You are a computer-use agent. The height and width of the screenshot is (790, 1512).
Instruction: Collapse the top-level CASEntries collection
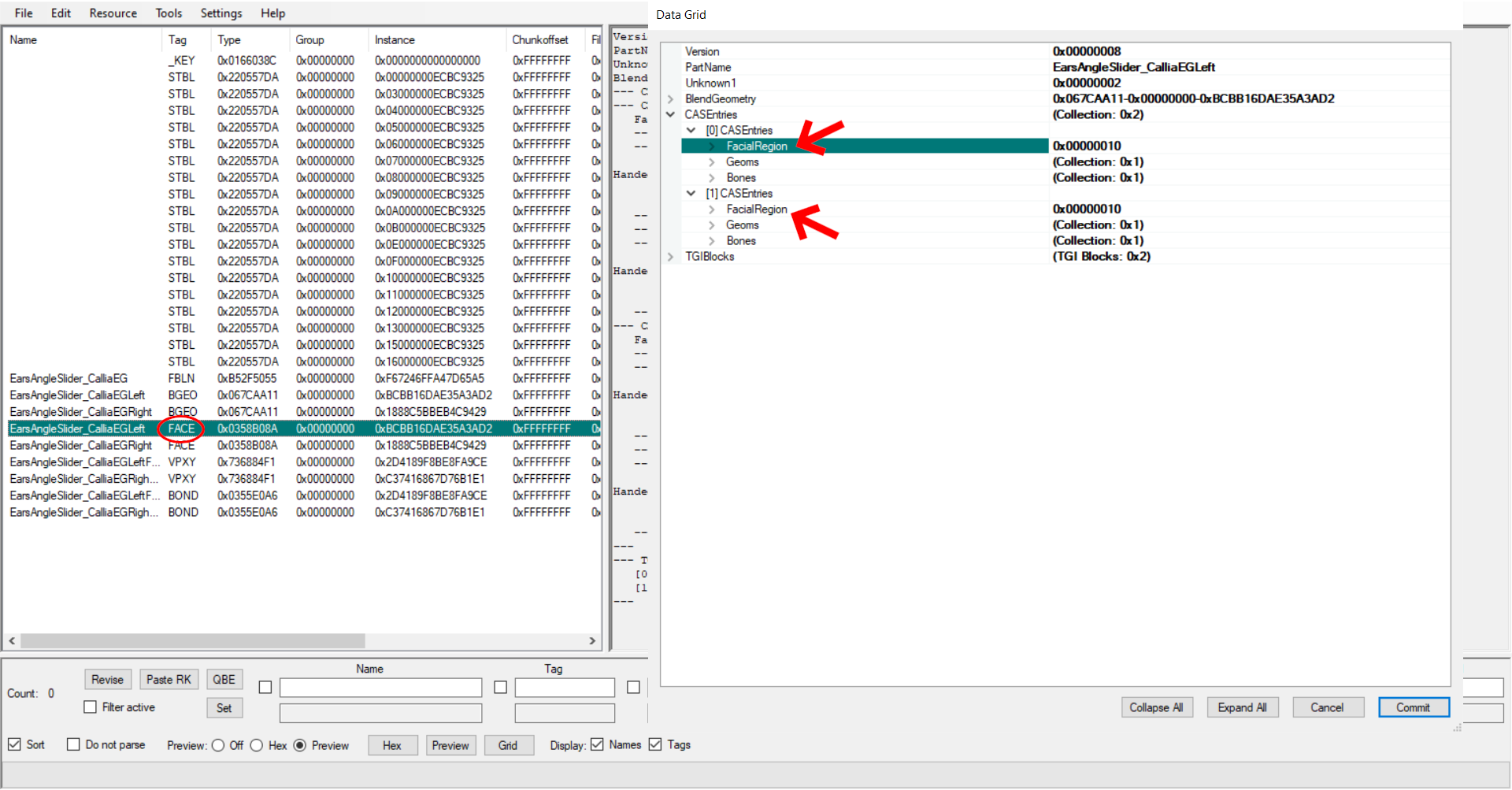pos(670,115)
